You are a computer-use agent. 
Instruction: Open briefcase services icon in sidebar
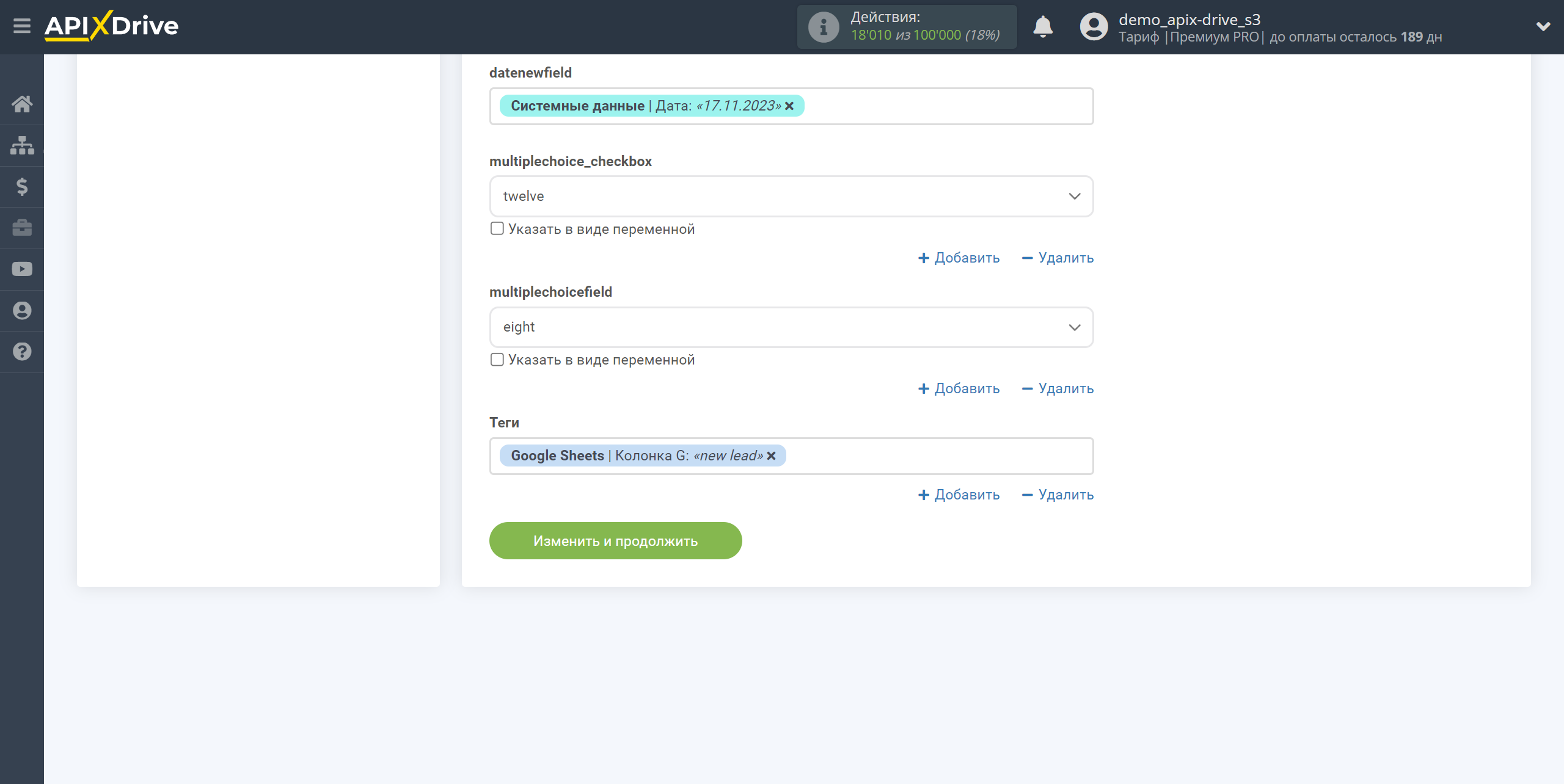tap(22, 228)
